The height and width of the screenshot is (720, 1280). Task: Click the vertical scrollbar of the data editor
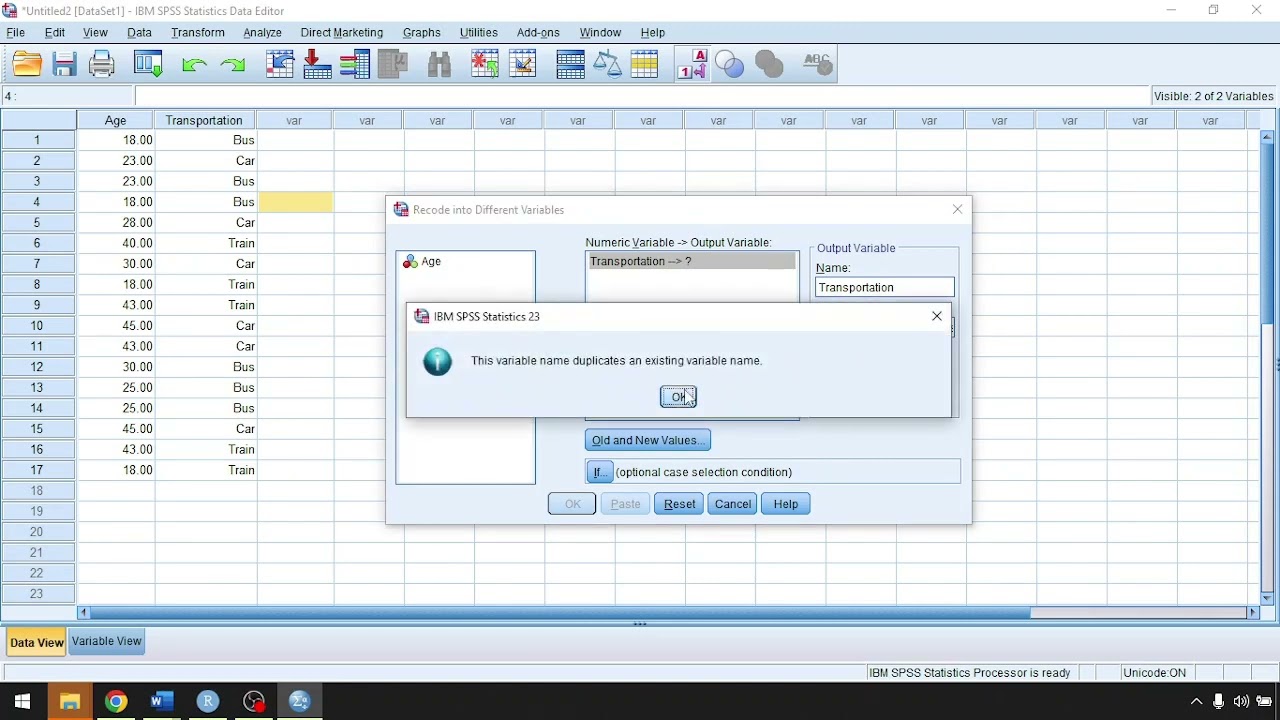tap(1267, 233)
